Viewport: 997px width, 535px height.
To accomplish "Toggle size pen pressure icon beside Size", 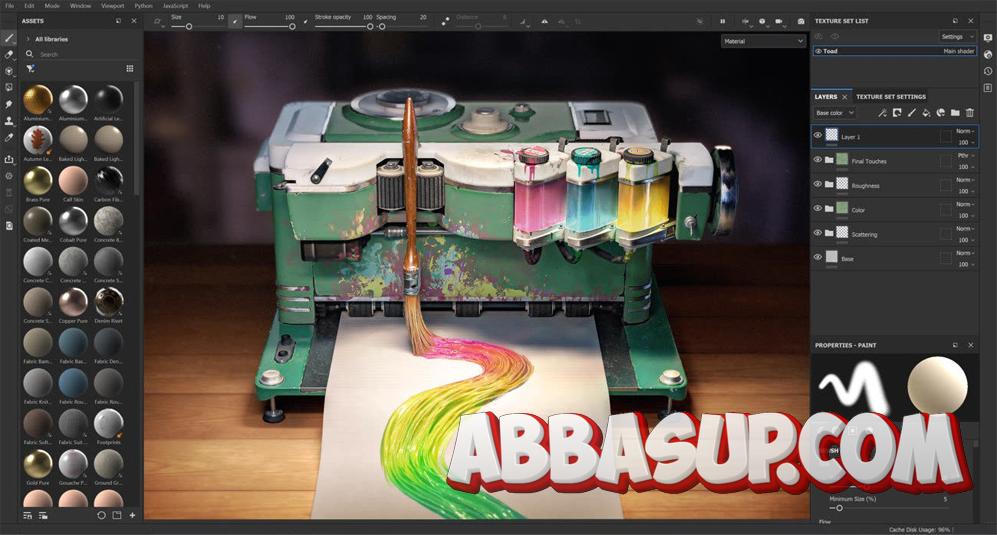I will click(235, 21).
